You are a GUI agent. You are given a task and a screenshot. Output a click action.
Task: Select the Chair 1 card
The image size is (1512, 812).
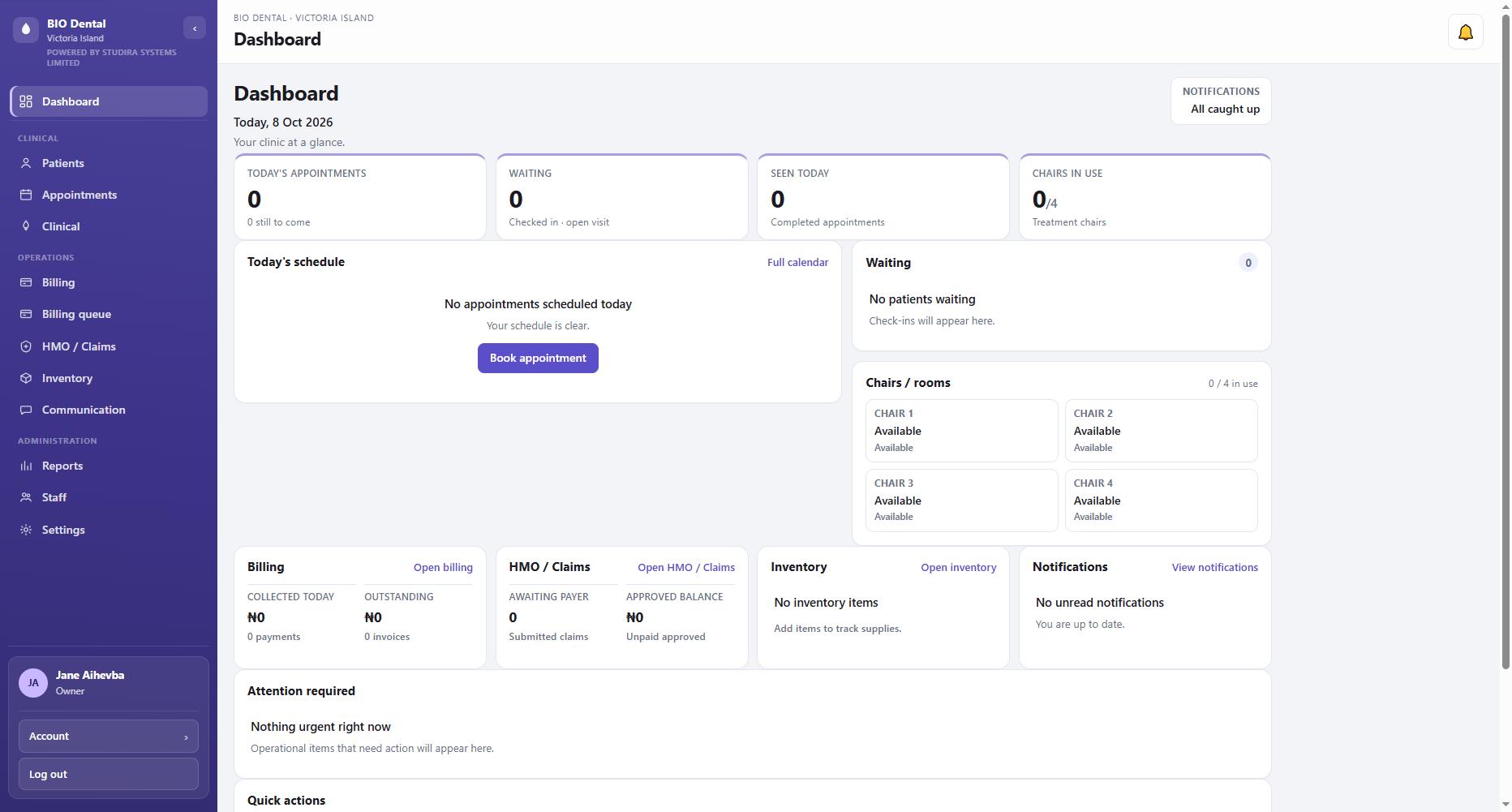[962, 431]
